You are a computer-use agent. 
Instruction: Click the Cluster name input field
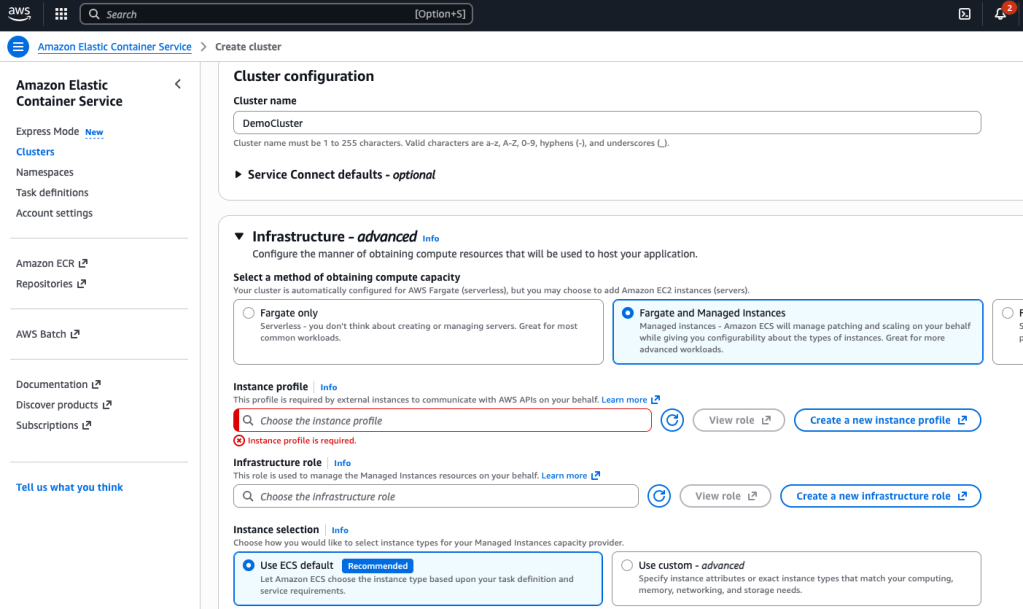point(606,123)
